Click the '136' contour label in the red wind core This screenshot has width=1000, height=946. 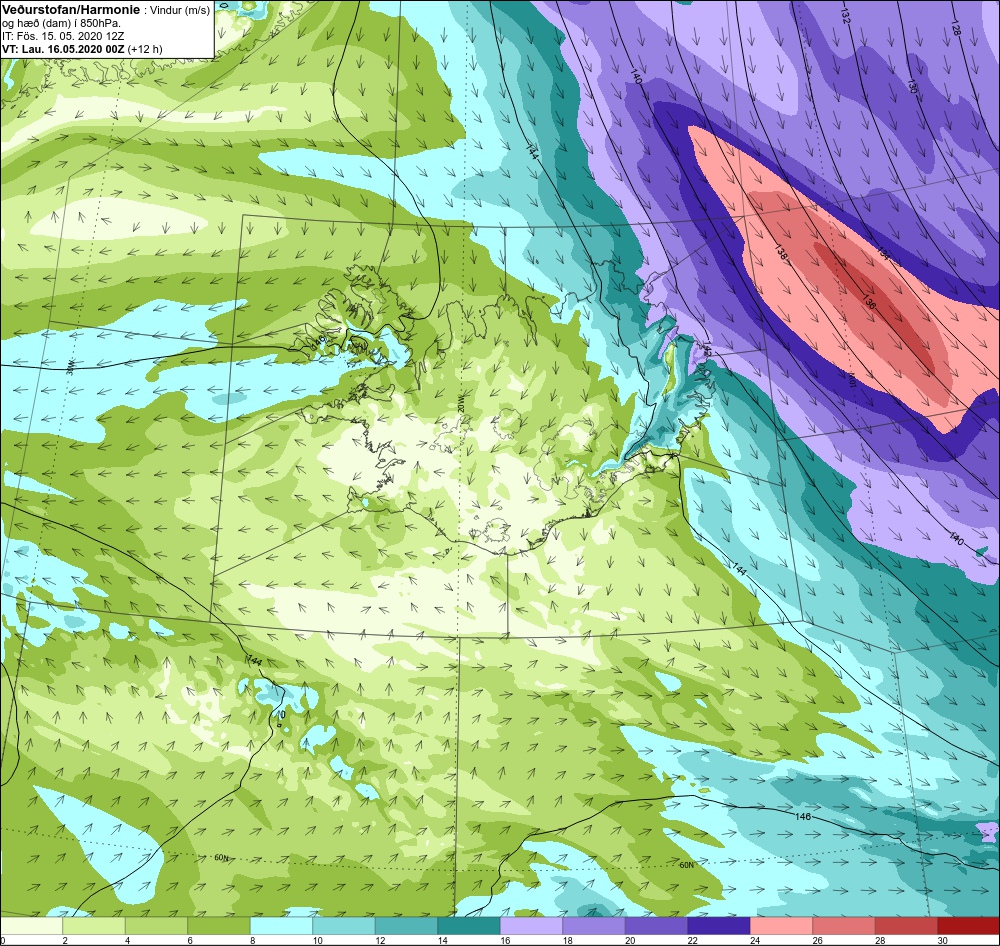click(x=869, y=301)
